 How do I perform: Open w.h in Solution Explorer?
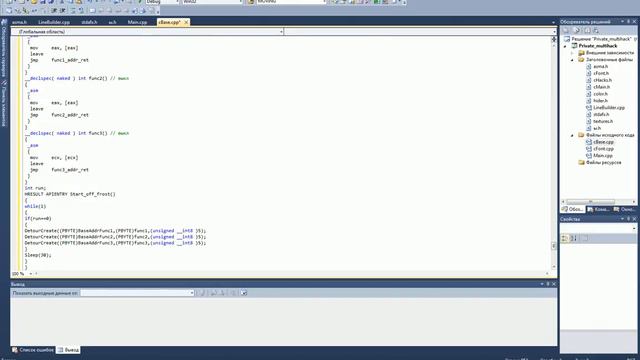[x=597, y=129]
